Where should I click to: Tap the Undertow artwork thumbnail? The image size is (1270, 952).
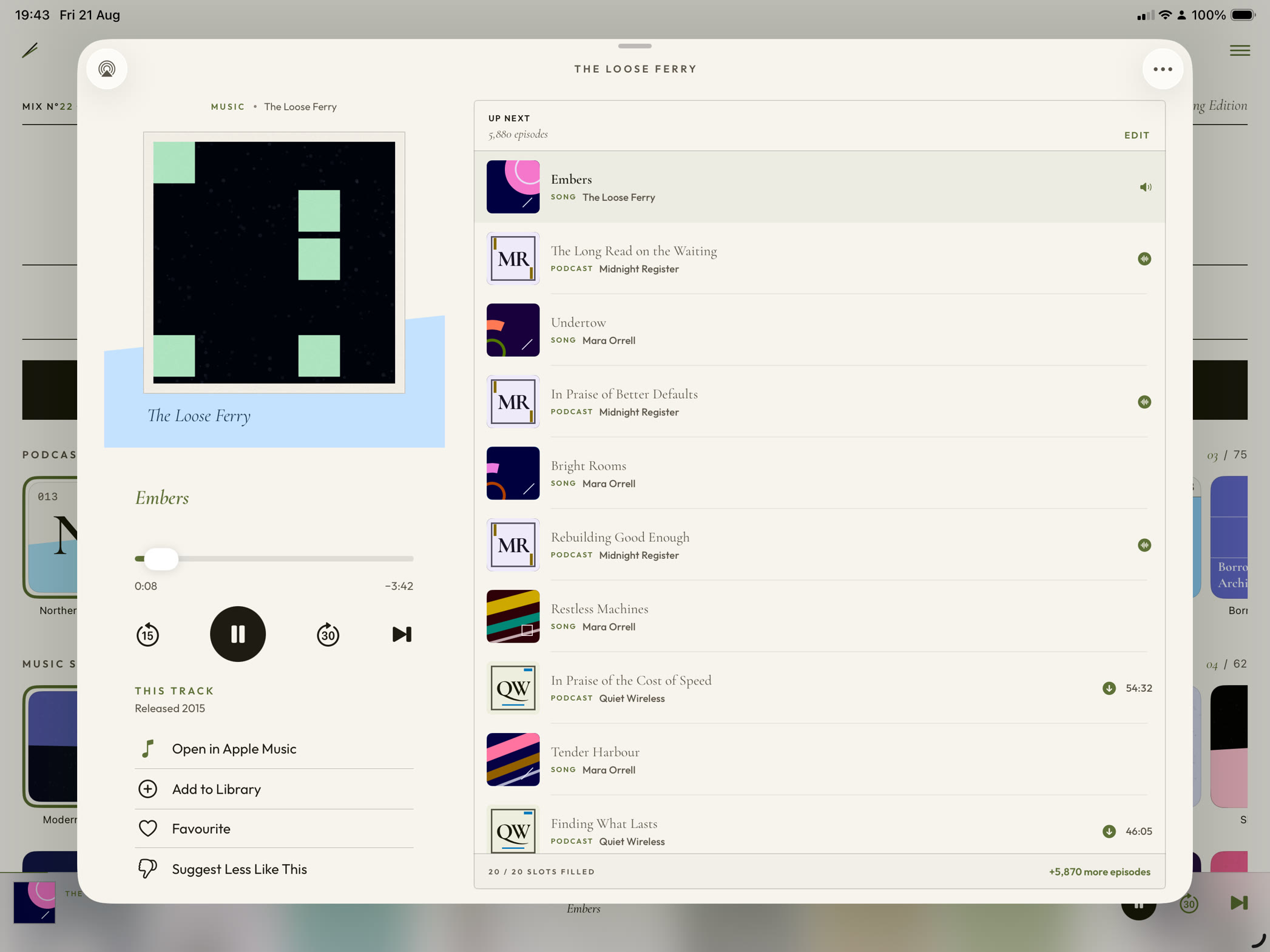[x=513, y=330]
